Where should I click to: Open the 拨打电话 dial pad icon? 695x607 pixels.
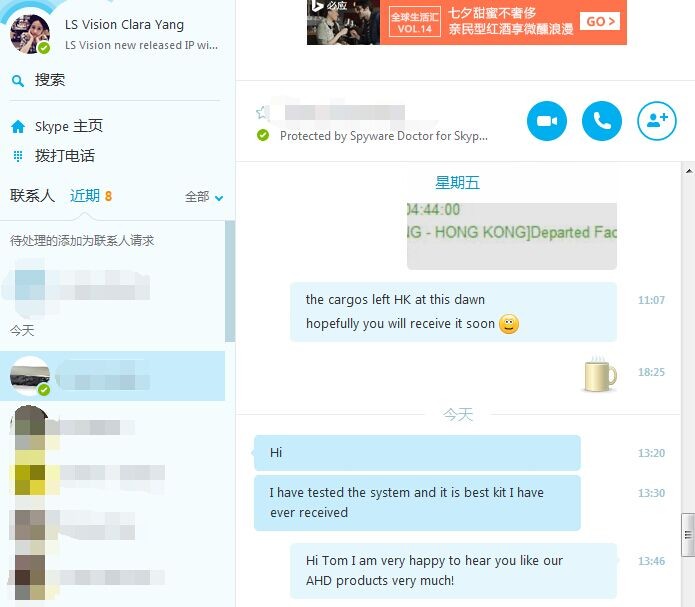coord(18,156)
